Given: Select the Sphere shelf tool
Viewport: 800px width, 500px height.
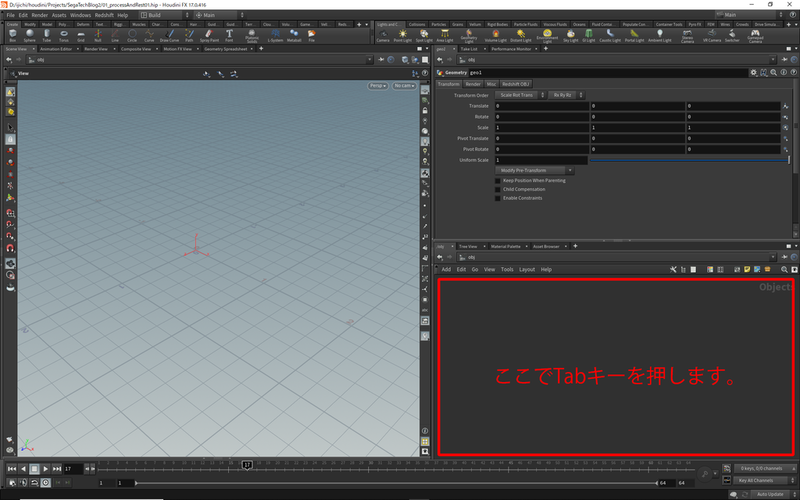Looking at the screenshot, I should pos(30,35).
